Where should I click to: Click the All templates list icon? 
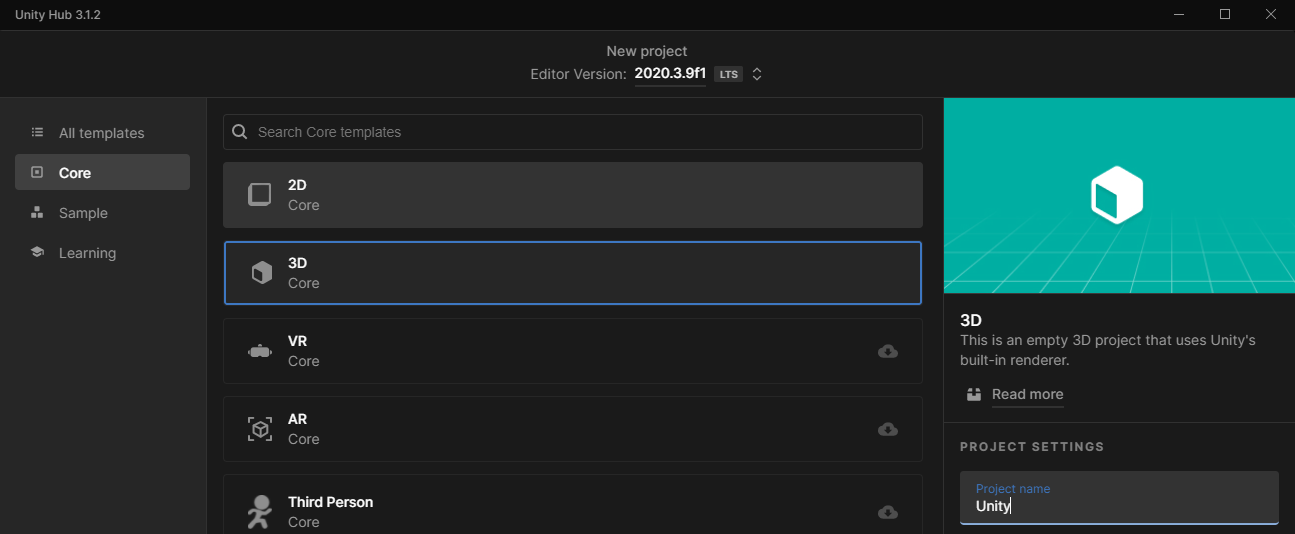click(x=37, y=132)
